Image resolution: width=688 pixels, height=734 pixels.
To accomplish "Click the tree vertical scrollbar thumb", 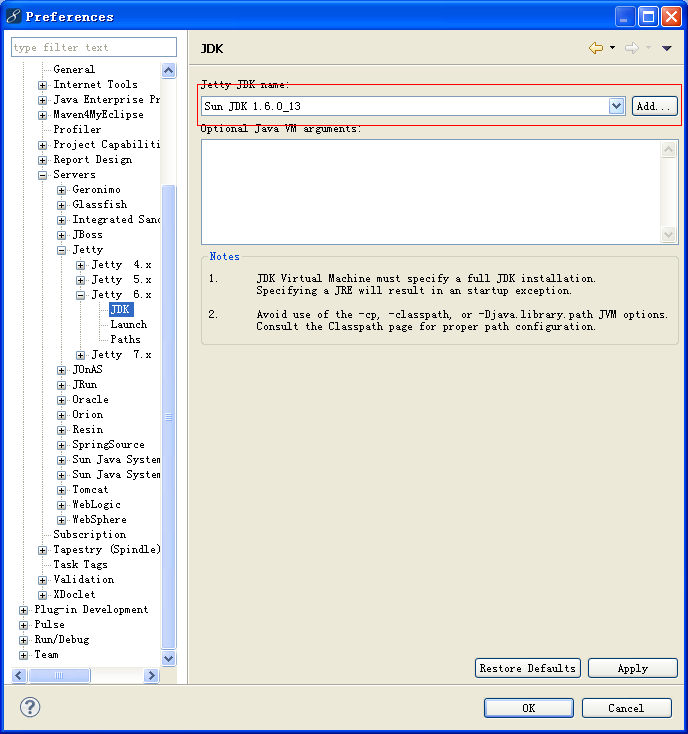I will pos(168,417).
